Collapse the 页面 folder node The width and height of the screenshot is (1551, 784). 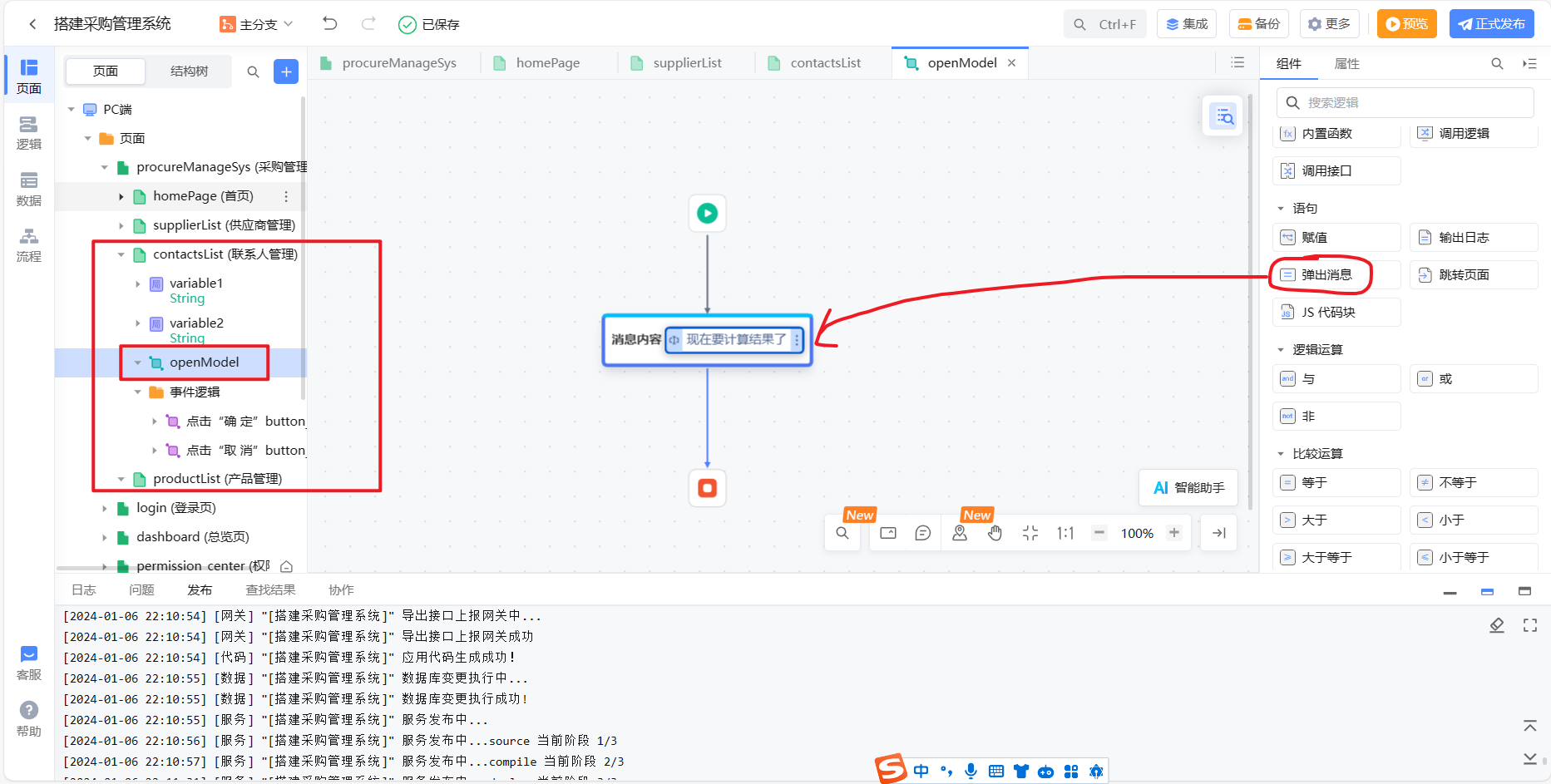88,139
